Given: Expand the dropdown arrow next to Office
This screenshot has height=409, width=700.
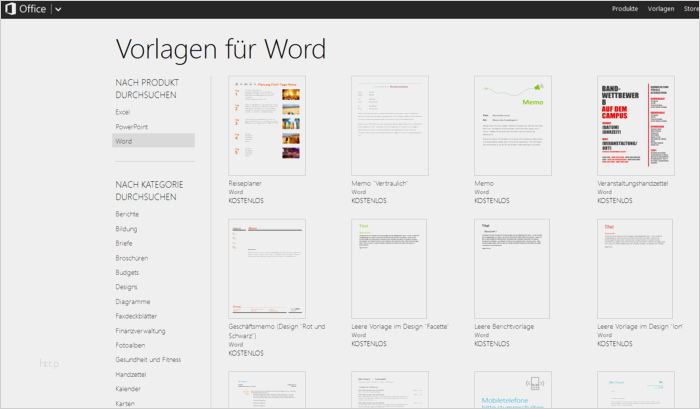Looking at the screenshot, I should pos(58,9).
